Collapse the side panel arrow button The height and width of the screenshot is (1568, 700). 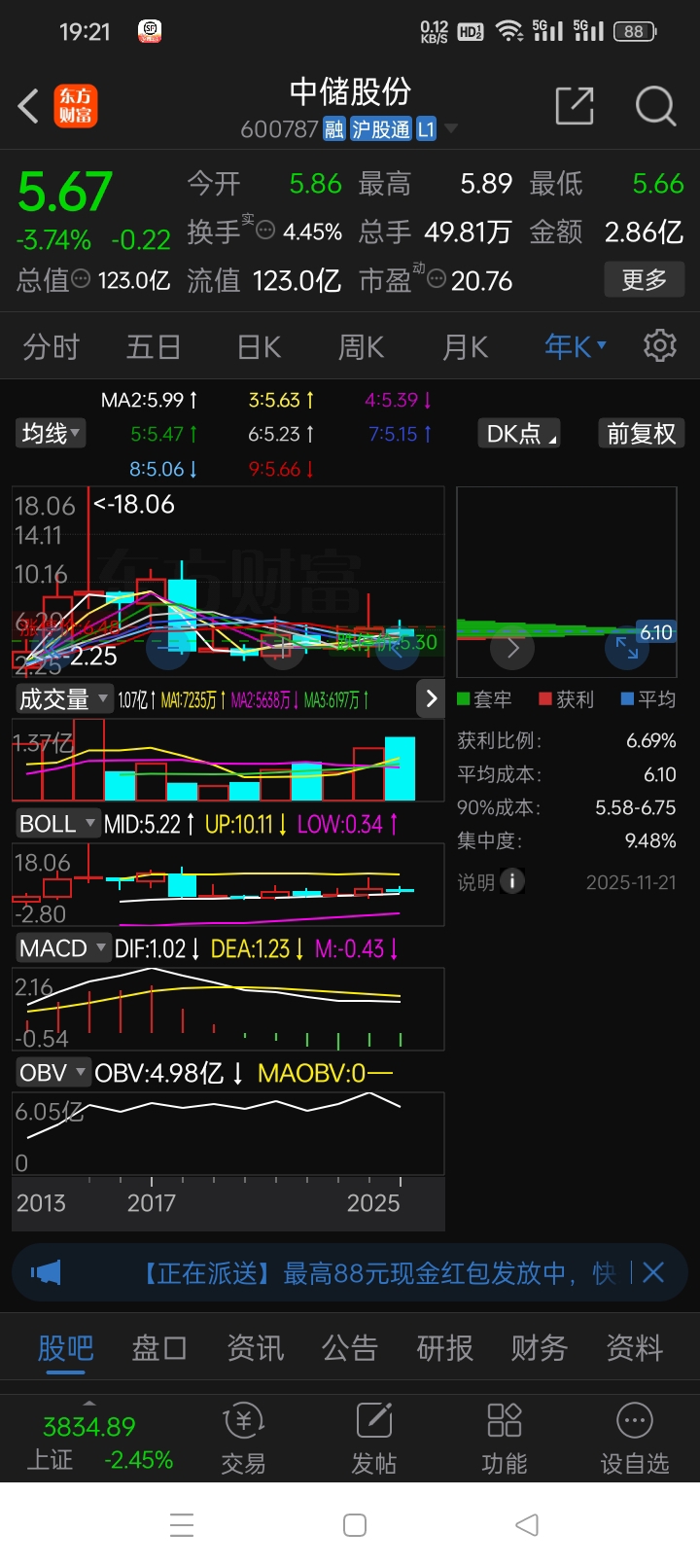click(431, 697)
